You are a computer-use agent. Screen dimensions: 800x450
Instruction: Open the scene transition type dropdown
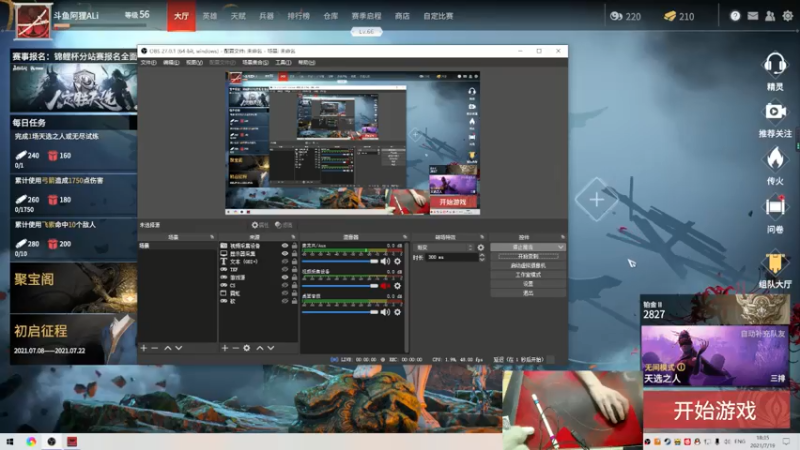tap(444, 247)
